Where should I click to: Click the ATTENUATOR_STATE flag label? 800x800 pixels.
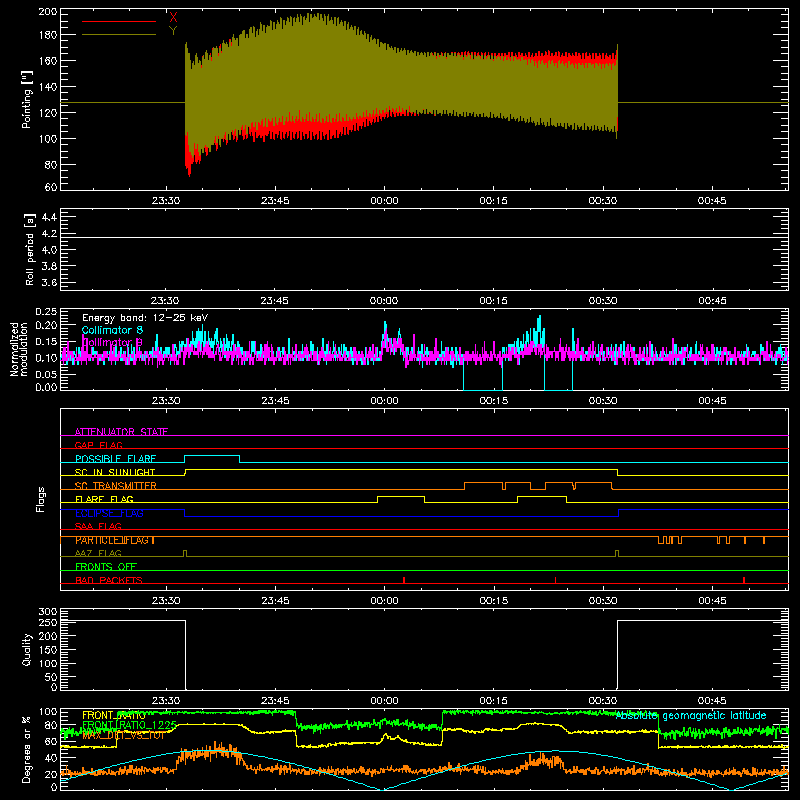click(121, 432)
